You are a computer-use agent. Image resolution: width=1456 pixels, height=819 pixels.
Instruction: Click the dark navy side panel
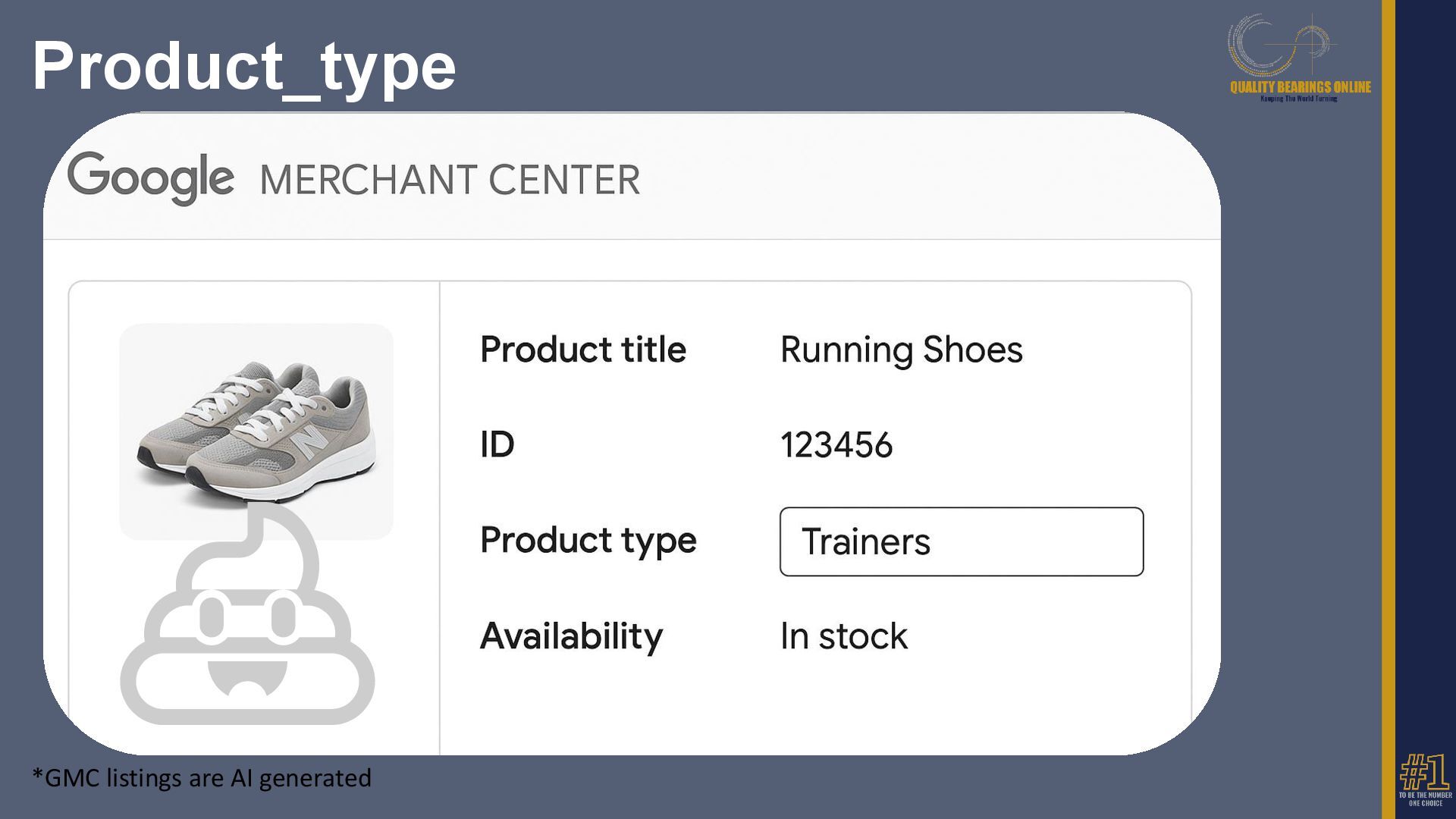1426,379
